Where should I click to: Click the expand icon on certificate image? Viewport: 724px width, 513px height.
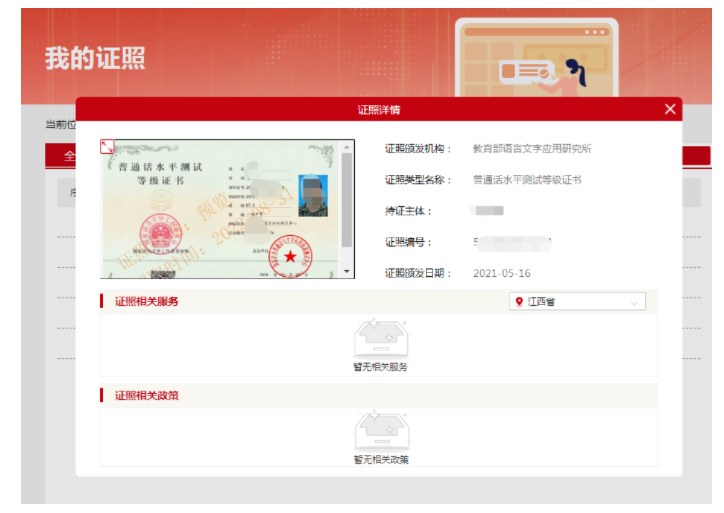click(107, 146)
